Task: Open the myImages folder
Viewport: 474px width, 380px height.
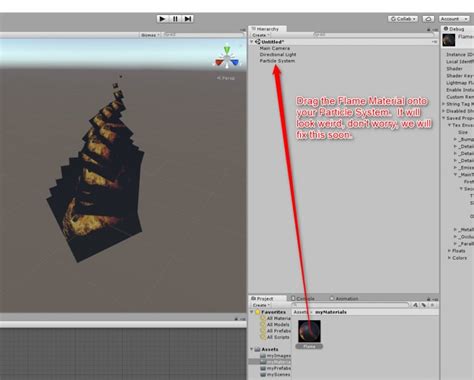Action: click(275, 356)
